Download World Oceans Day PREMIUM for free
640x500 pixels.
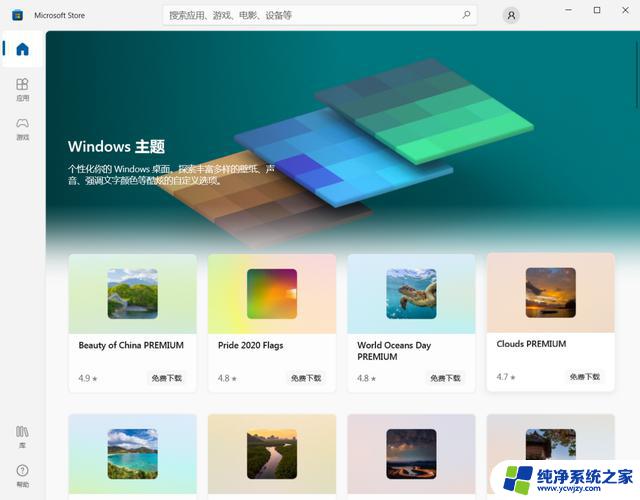tap(445, 378)
